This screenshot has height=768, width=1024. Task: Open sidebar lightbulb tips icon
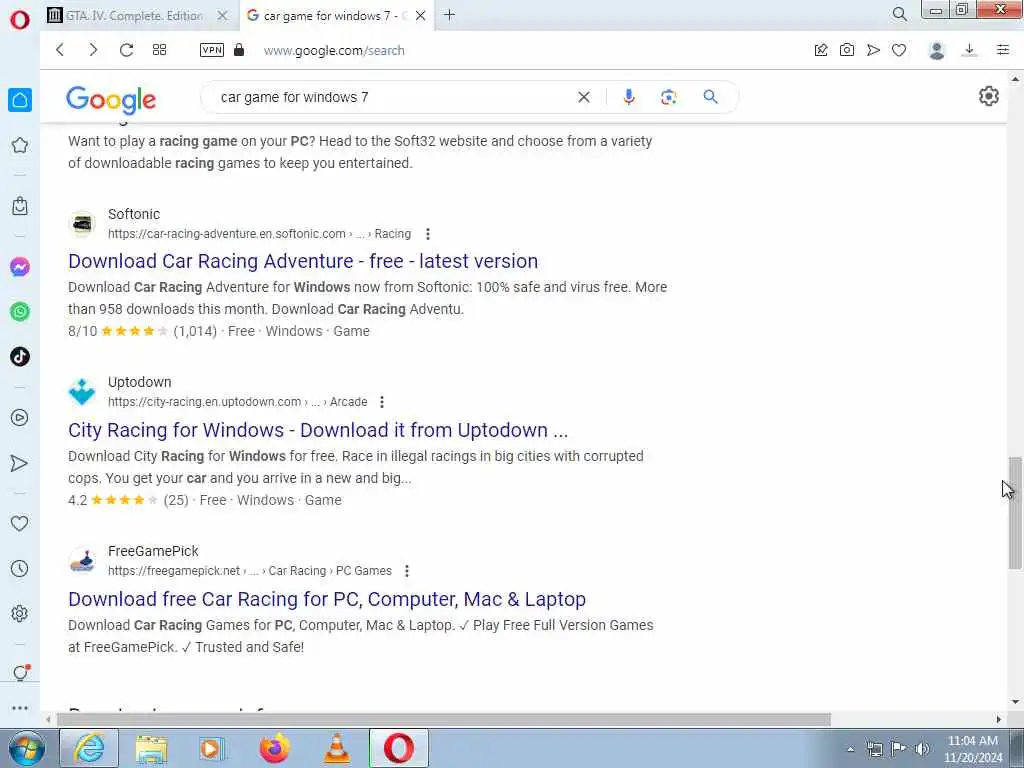pos(20,672)
